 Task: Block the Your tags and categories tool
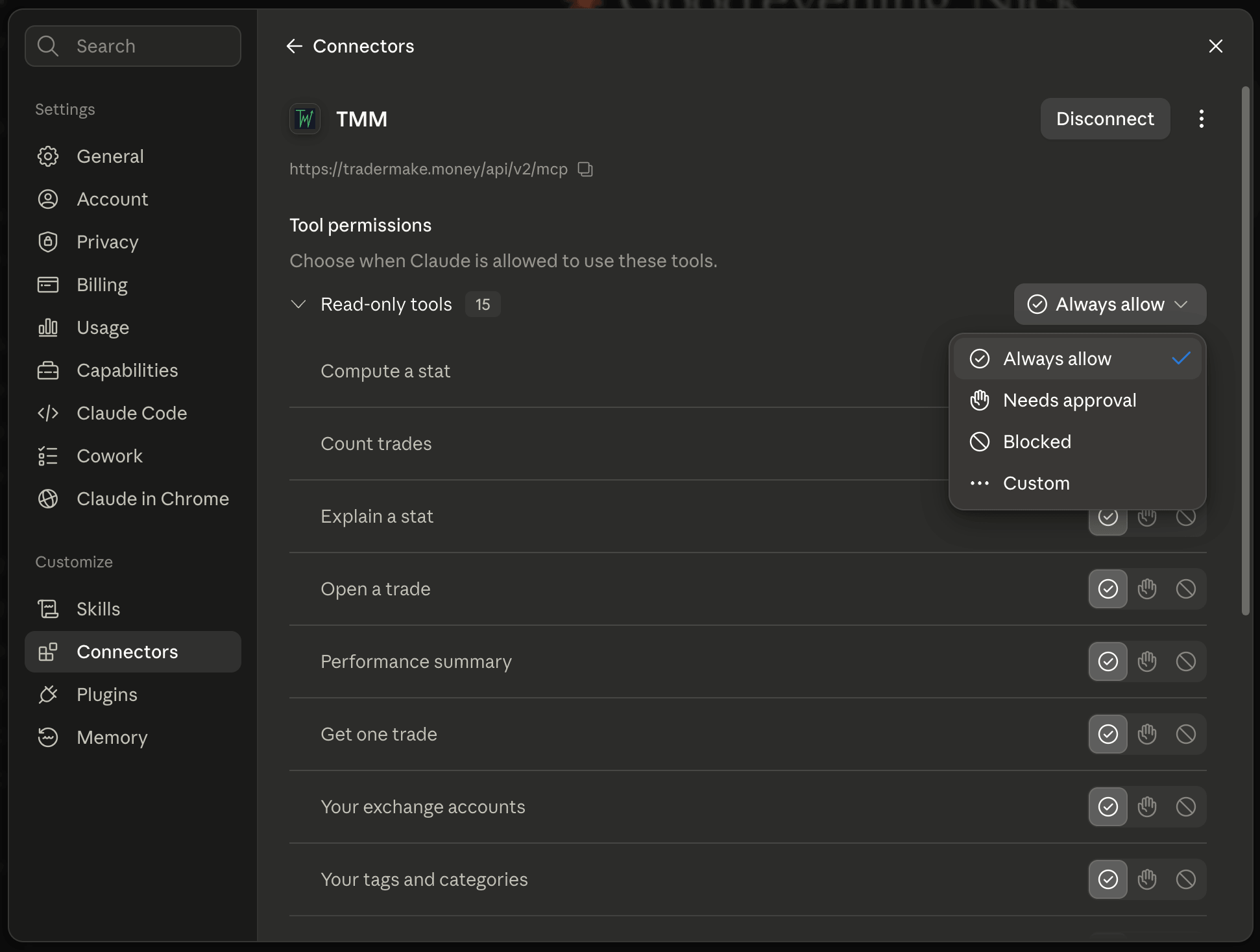pos(1186,879)
